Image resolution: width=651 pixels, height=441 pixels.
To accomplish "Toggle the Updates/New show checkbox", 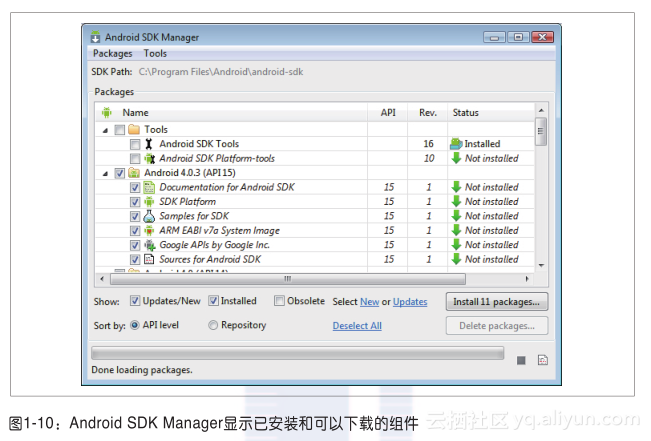I will tap(135, 301).
